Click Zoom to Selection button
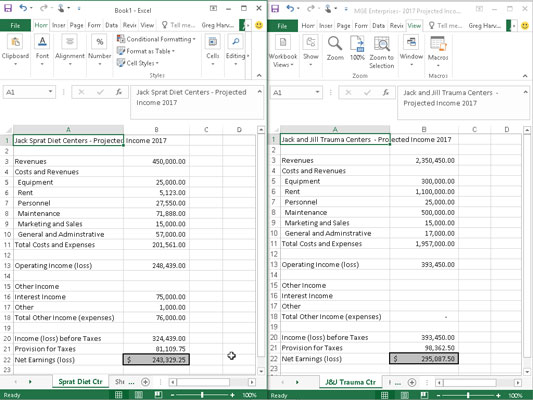Screen dimensions: 533x400 [x=382, y=52]
